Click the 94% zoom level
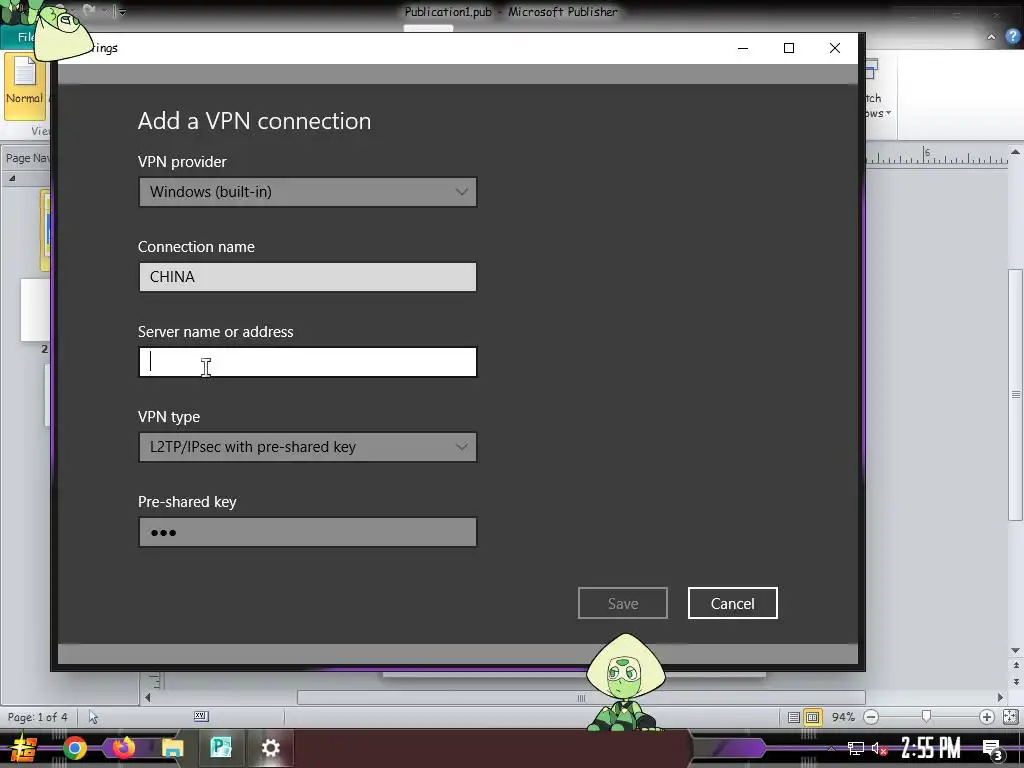Viewport: 1024px width, 768px height. 843,717
